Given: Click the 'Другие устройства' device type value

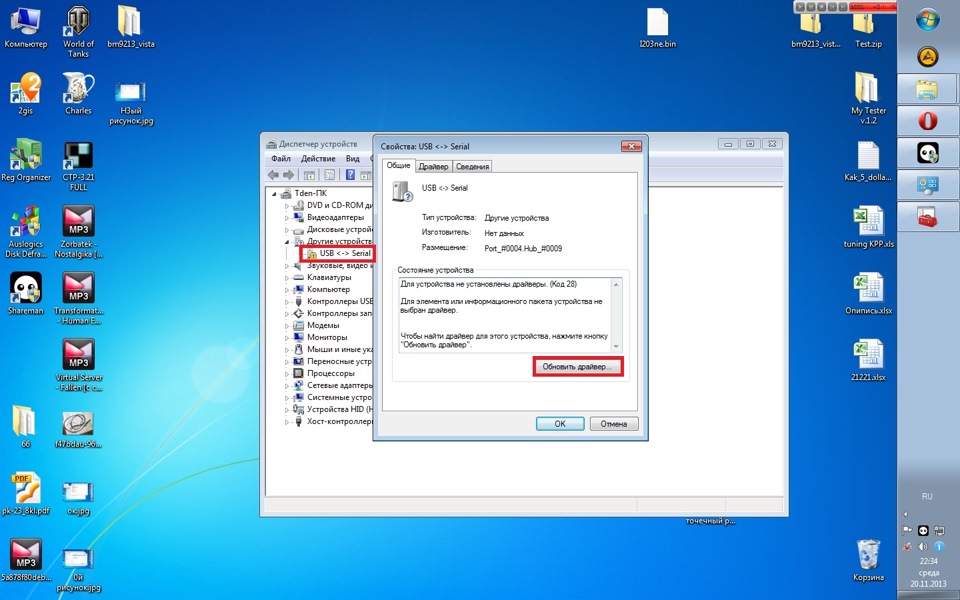Looking at the screenshot, I should click(x=517, y=218).
